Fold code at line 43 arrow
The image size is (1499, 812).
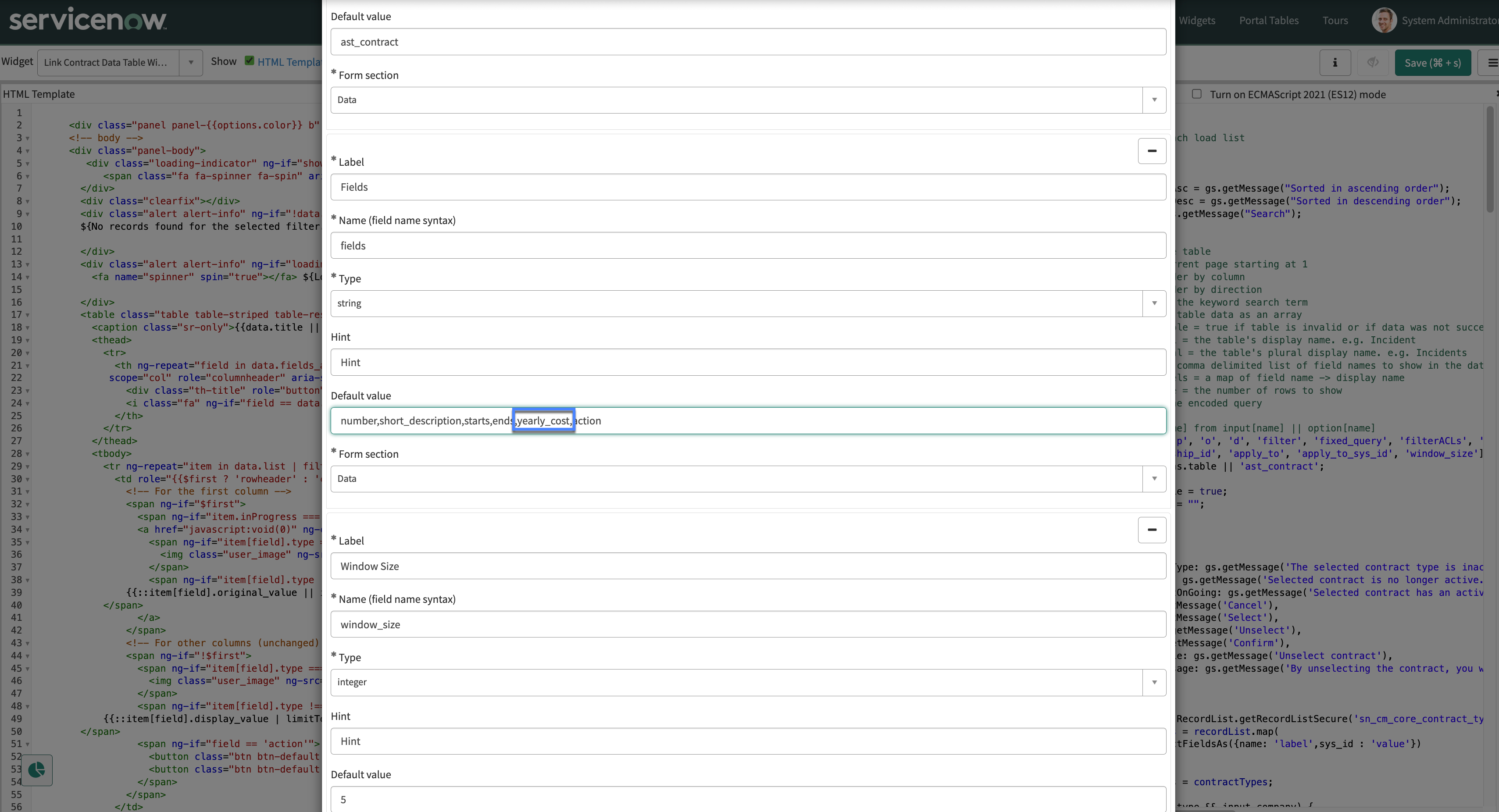point(27,643)
